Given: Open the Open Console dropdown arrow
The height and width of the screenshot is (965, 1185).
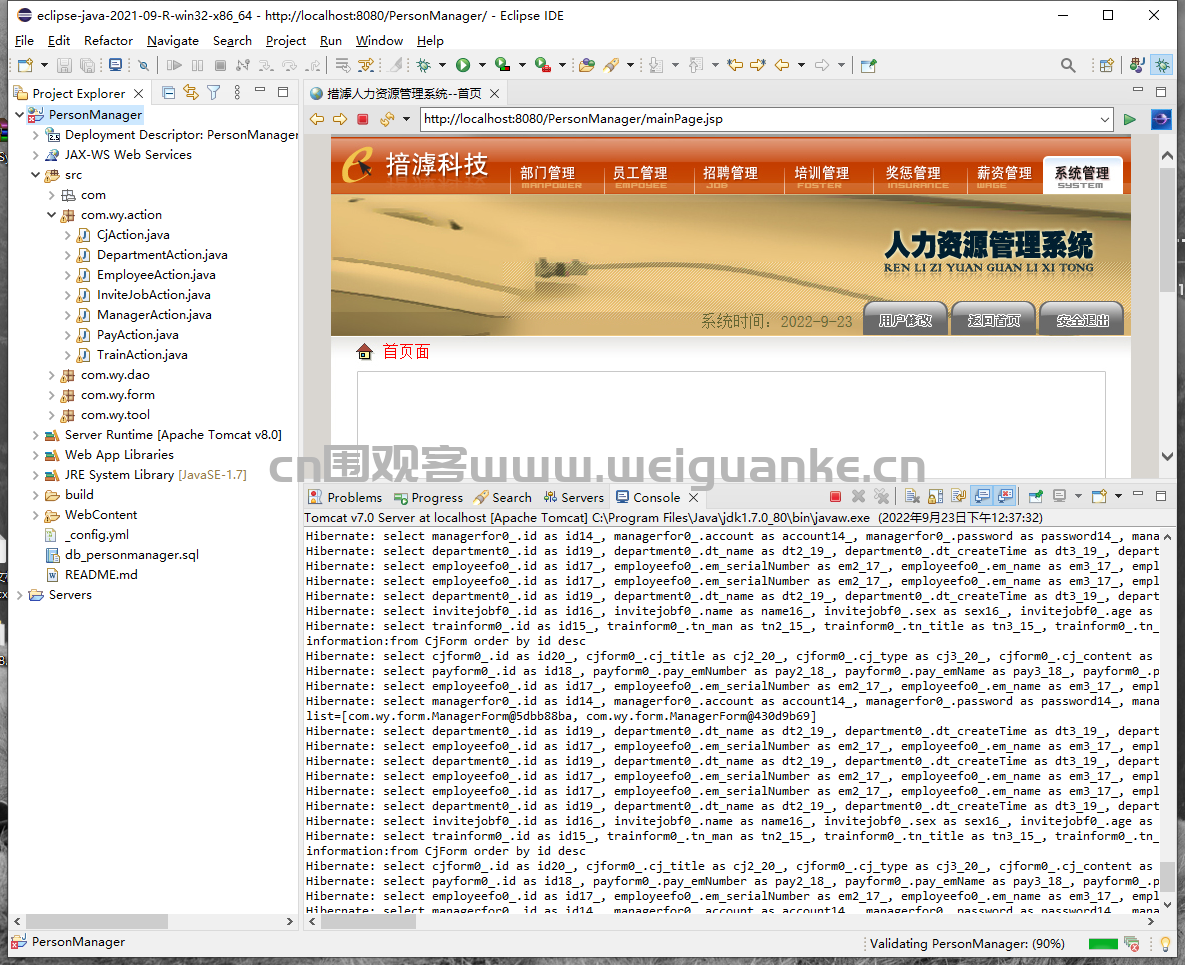Looking at the screenshot, I should coord(1118,496).
